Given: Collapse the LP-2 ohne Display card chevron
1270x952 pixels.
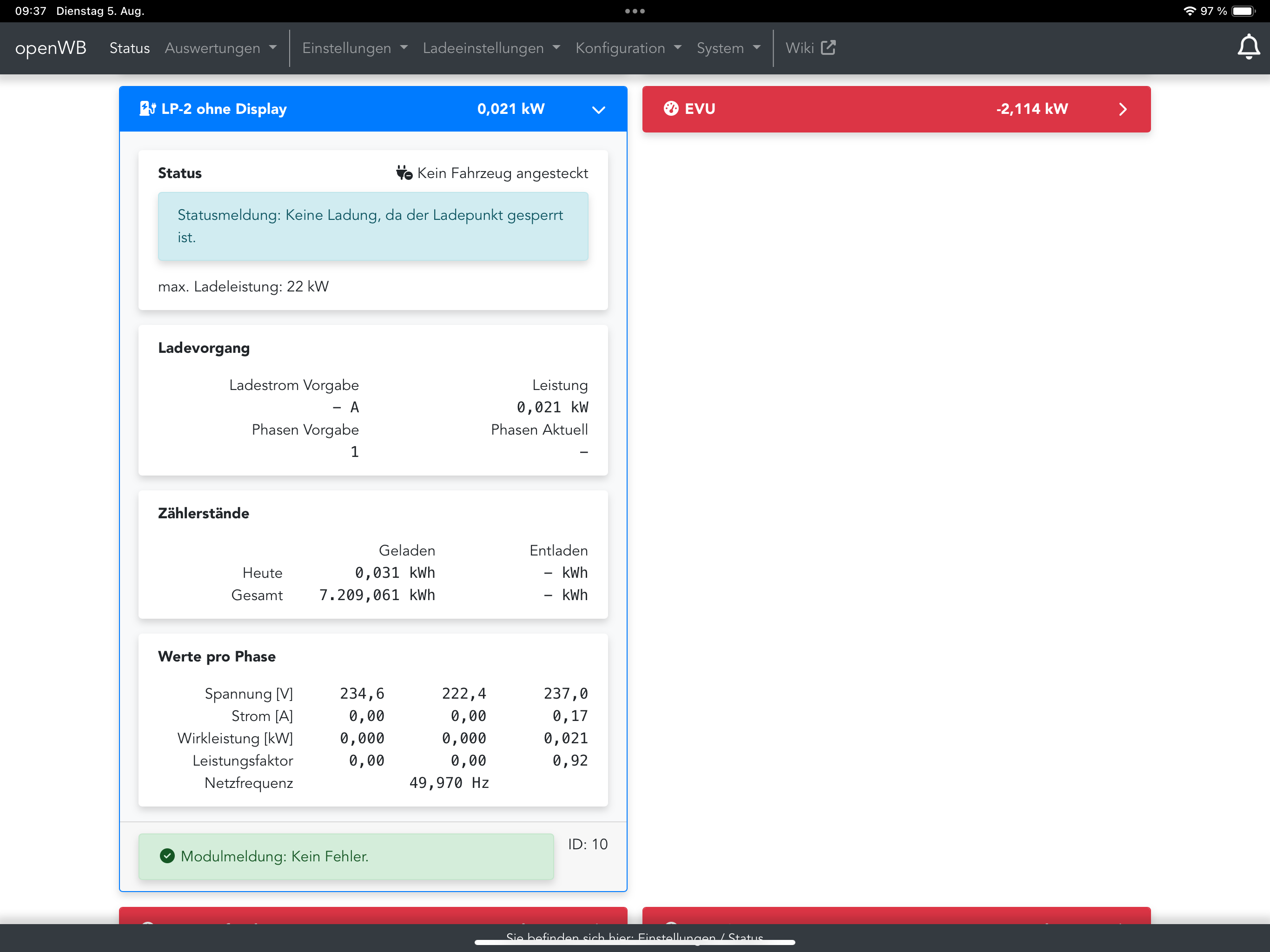Looking at the screenshot, I should (x=598, y=110).
